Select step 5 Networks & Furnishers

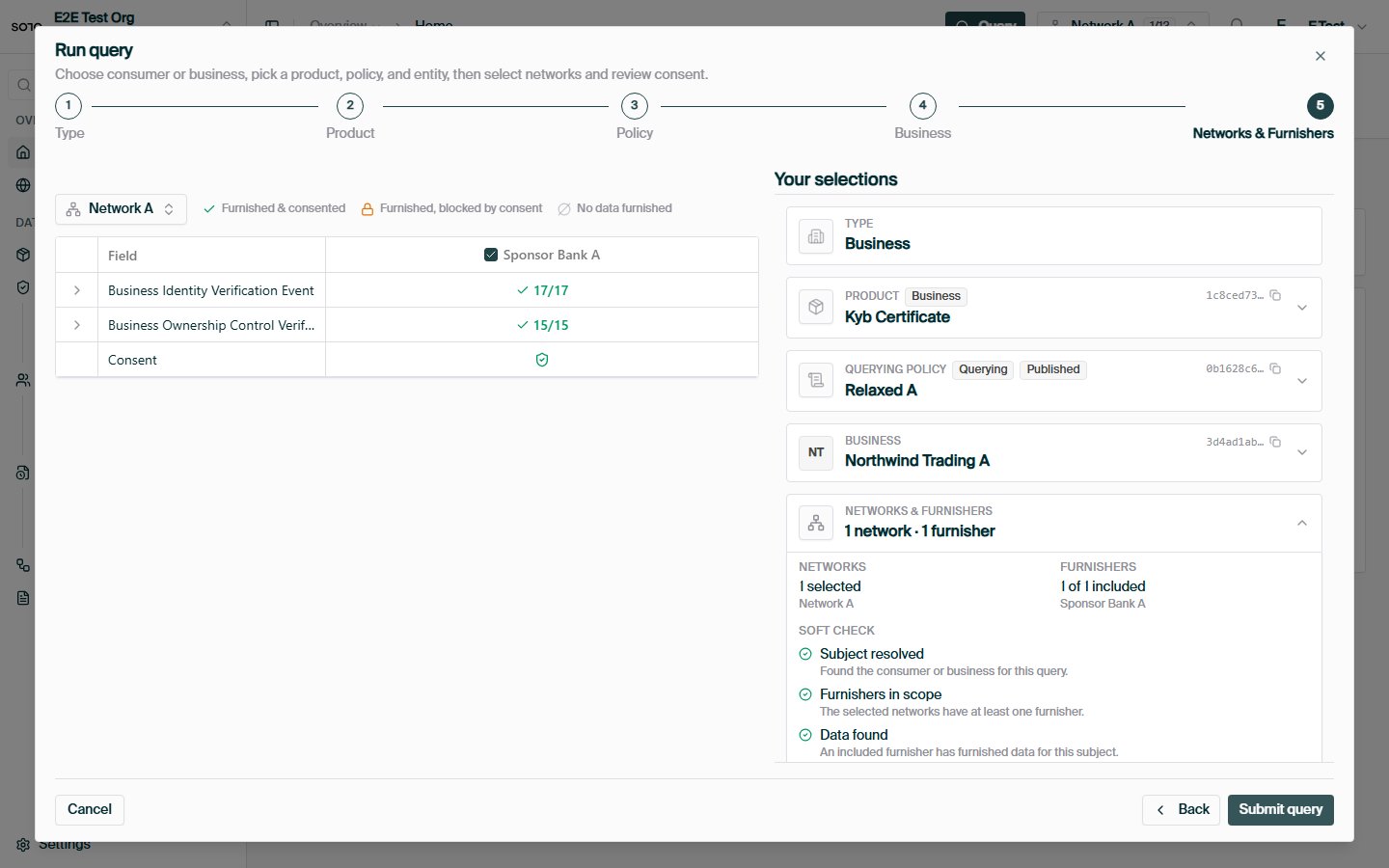[x=1320, y=105]
